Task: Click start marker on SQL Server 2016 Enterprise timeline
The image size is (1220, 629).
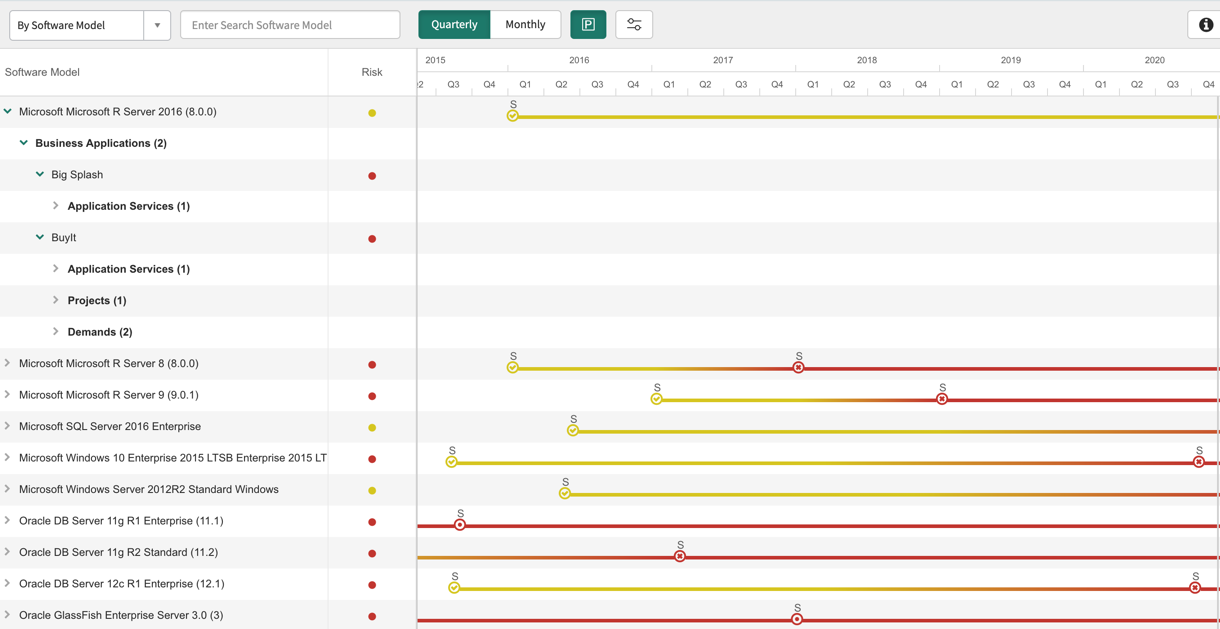Action: coord(573,431)
